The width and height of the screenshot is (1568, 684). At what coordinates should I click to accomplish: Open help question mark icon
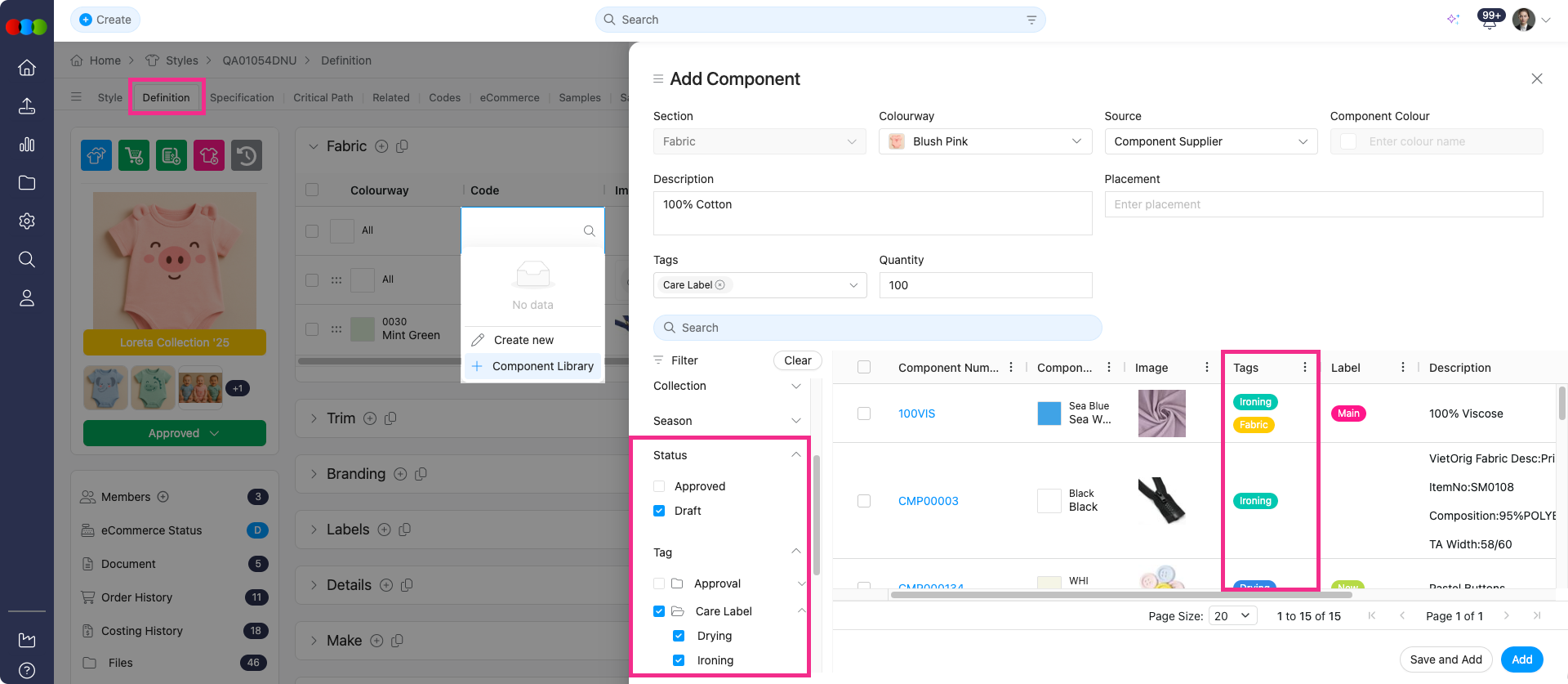click(27, 671)
